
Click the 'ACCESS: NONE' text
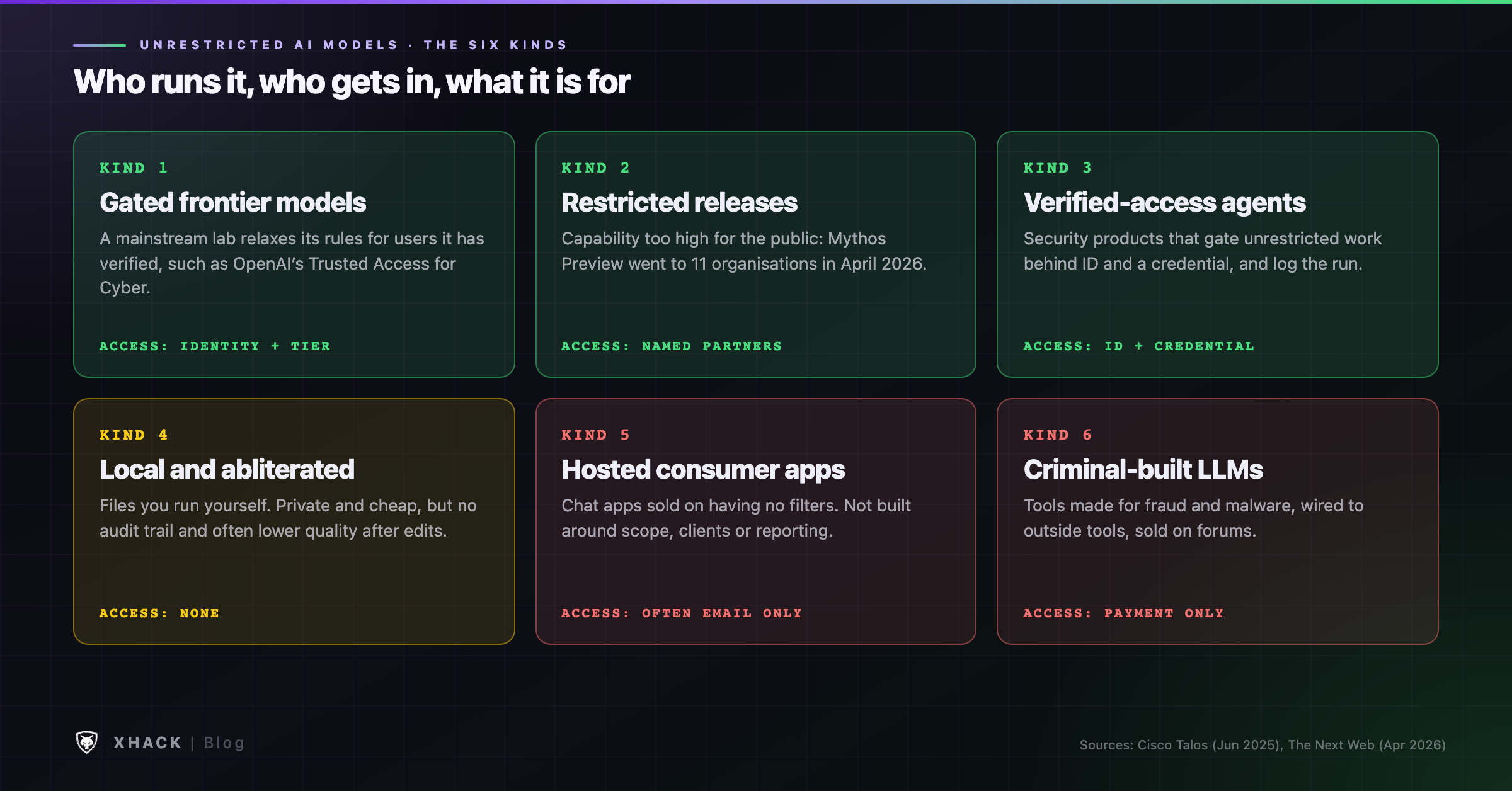coord(159,613)
